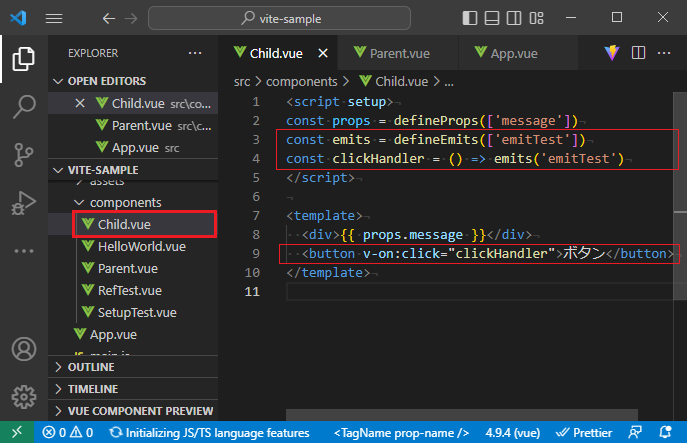This screenshot has width=687, height=443.
Task: Expand the VUE COMPONENT PREVIEW section
Action: (133, 411)
